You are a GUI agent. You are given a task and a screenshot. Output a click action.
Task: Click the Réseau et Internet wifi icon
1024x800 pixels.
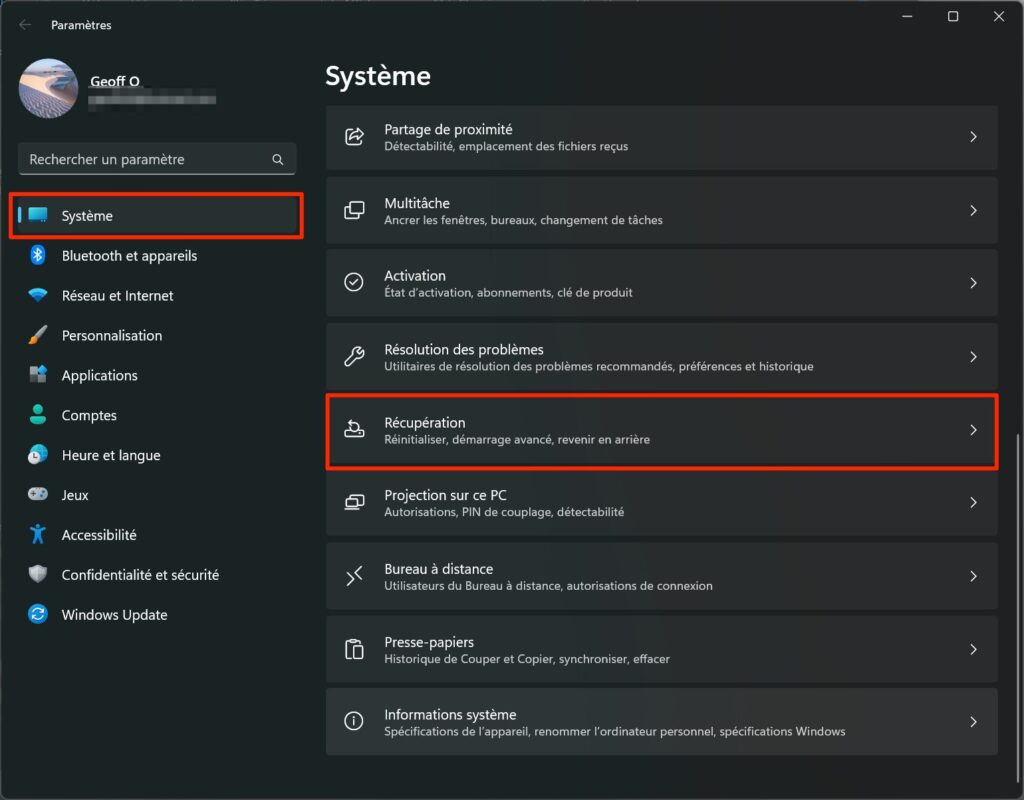(x=38, y=296)
